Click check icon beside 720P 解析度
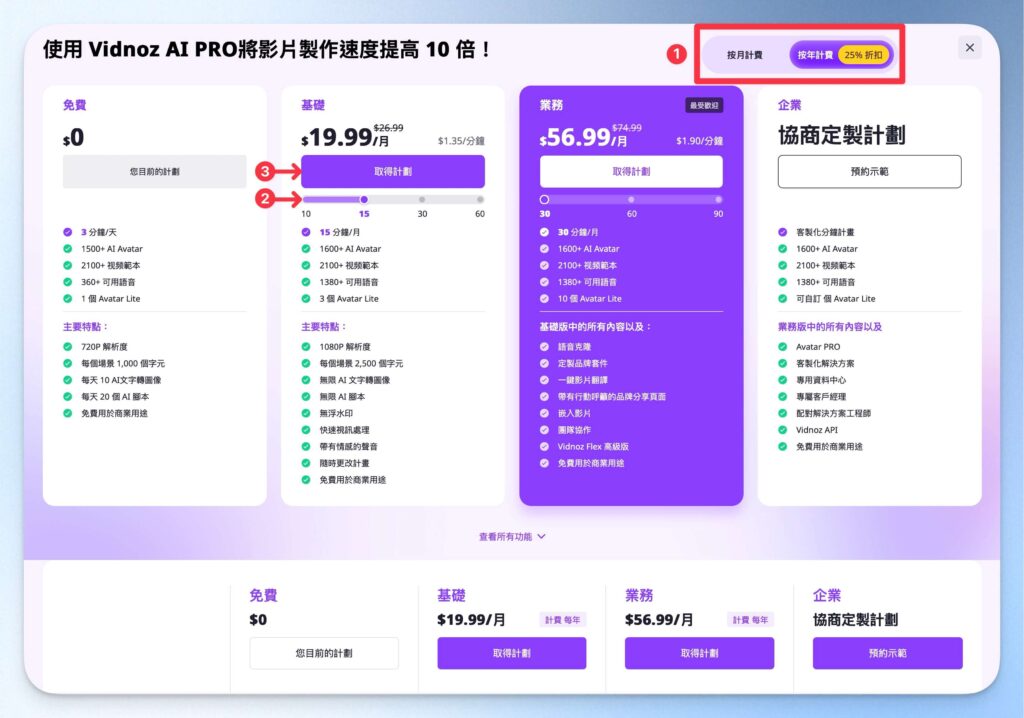Screen dimensions: 1024x718 coord(67,346)
